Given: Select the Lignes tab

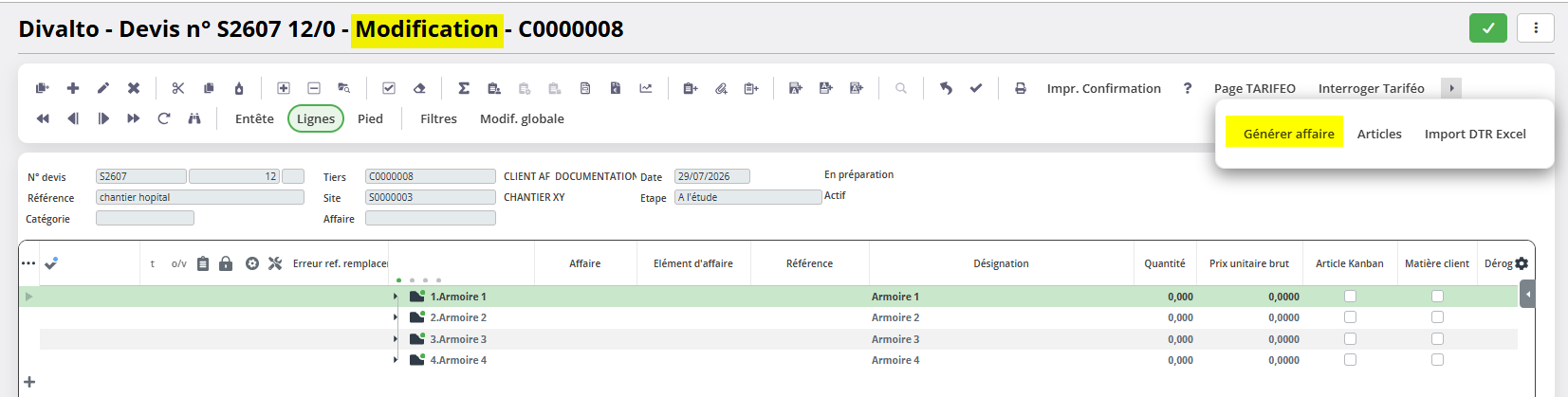Looking at the screenshot, I should [x=316, y=118].
